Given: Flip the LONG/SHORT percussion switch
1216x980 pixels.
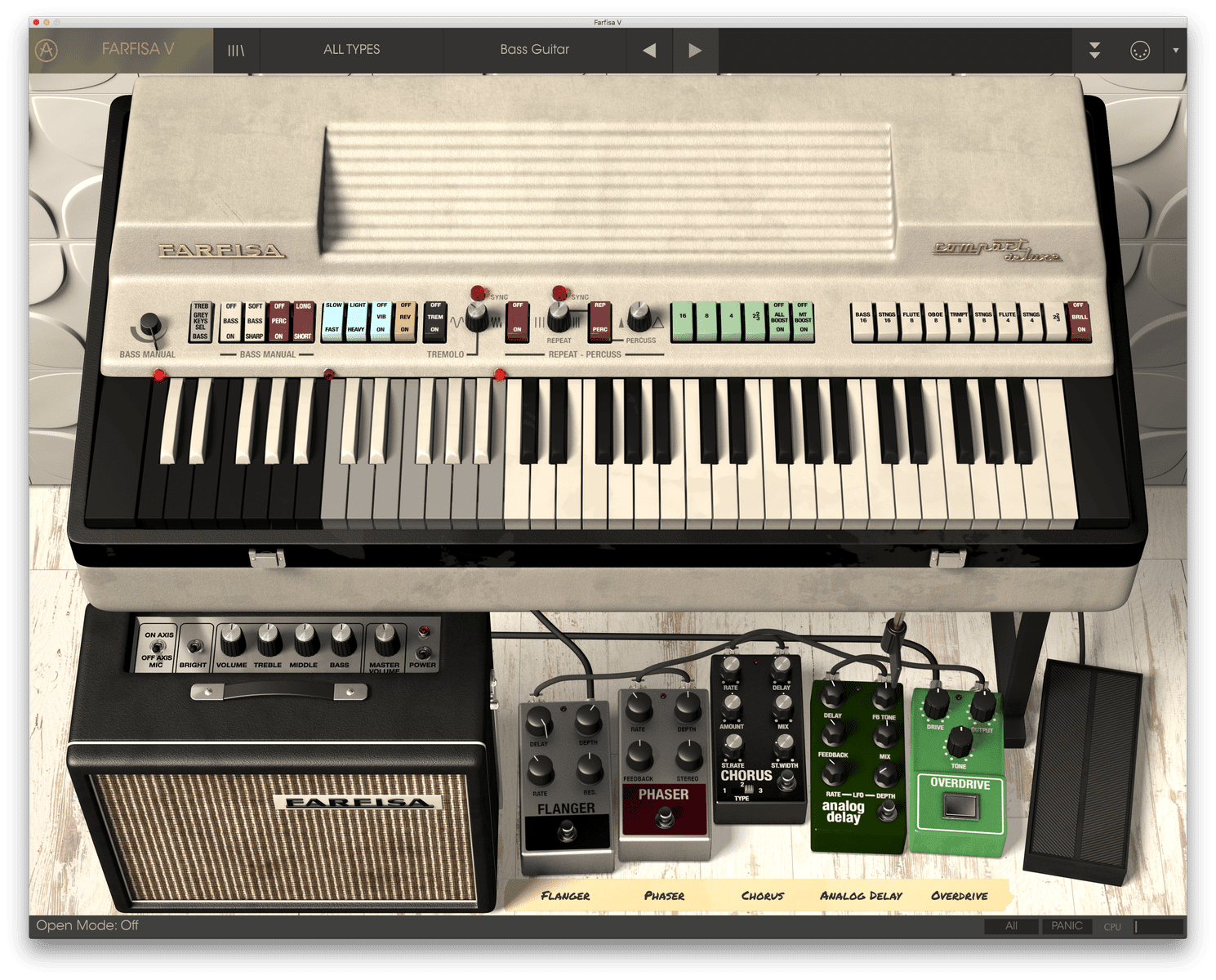Looking at the screenshot, I should pos(303,321).
